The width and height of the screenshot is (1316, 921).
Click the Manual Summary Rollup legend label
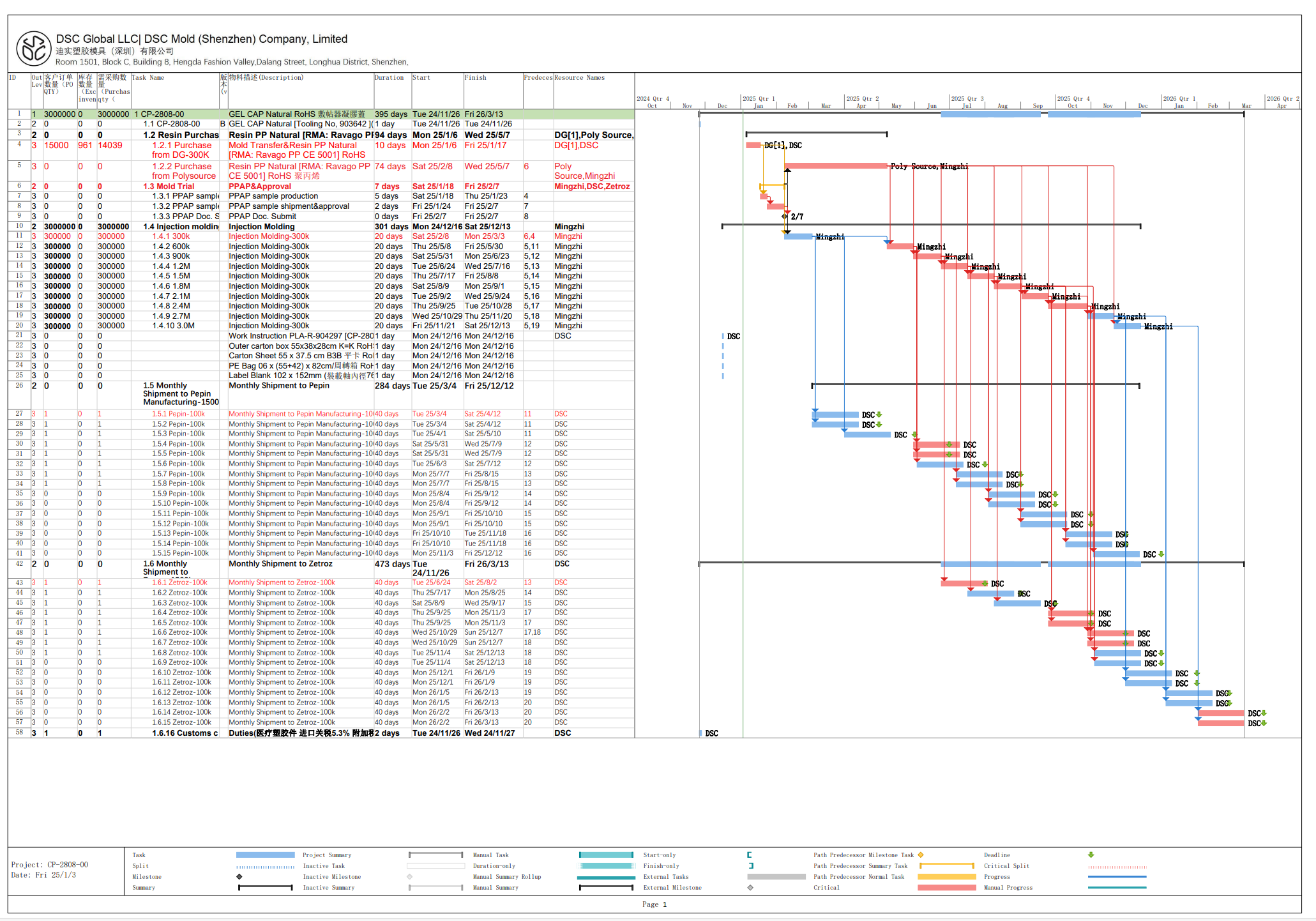(x=507, y=877)
